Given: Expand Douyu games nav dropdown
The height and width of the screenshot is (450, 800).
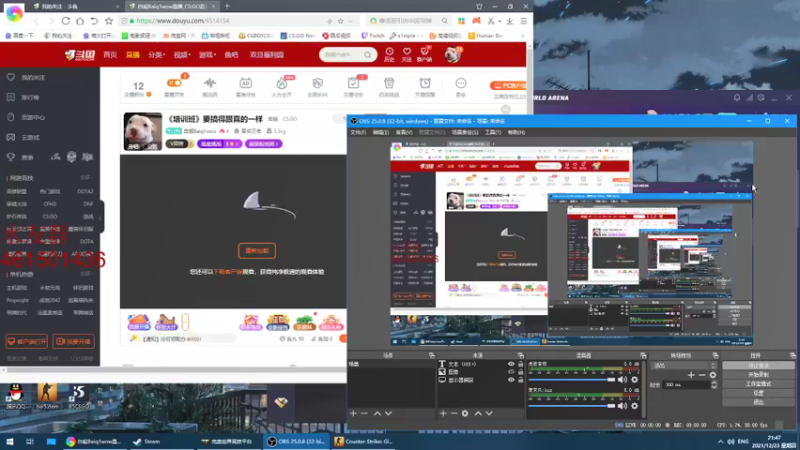Looking at the screenshot, I should [x=207, y=55].
